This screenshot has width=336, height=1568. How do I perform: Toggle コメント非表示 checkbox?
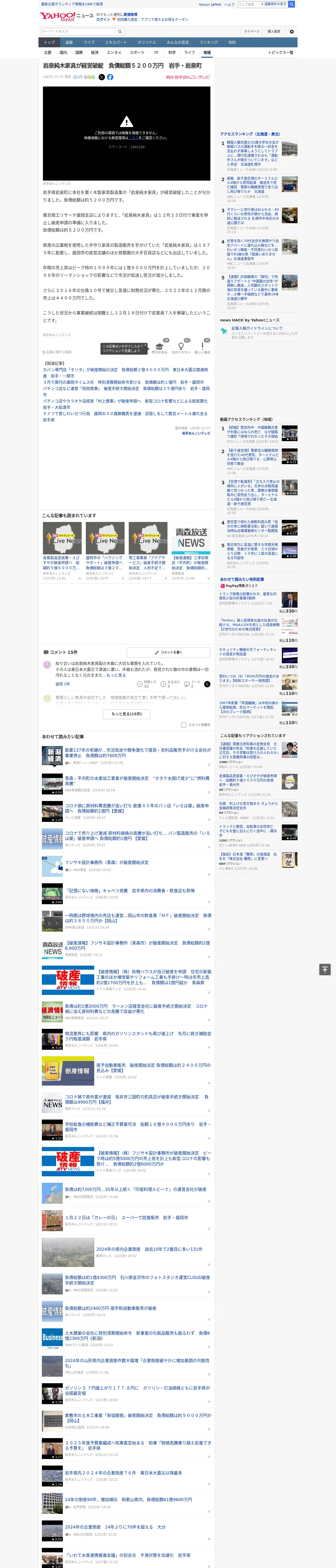pyautogui.click(x=183, y=725)
